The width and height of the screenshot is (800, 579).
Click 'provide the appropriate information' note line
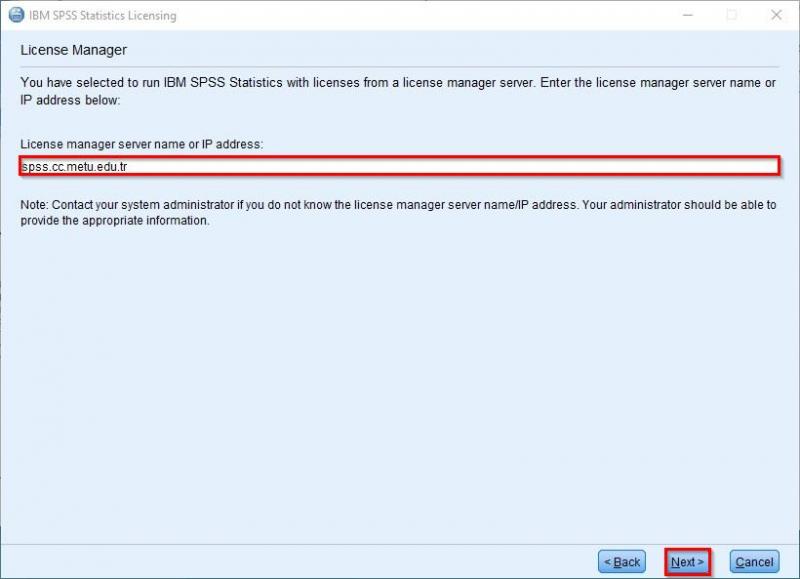coord(115,221)
